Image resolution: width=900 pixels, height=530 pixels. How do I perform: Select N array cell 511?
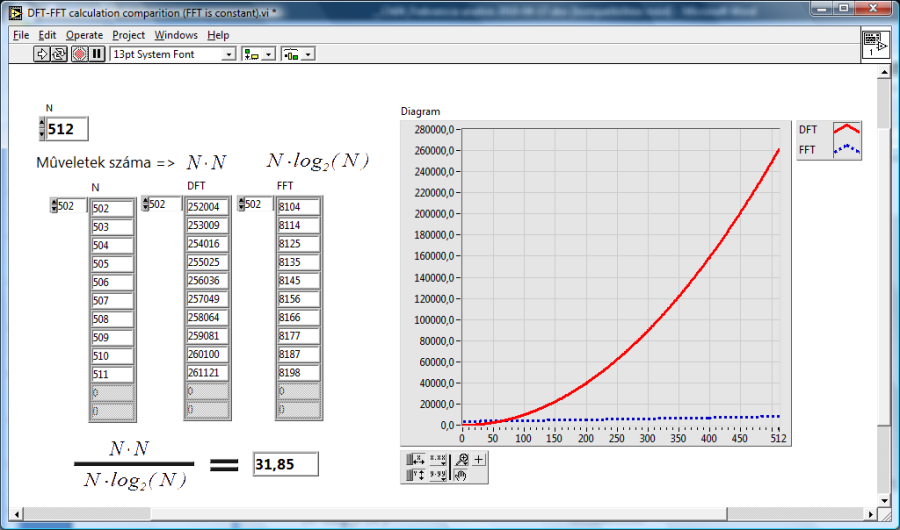point(112,374)
